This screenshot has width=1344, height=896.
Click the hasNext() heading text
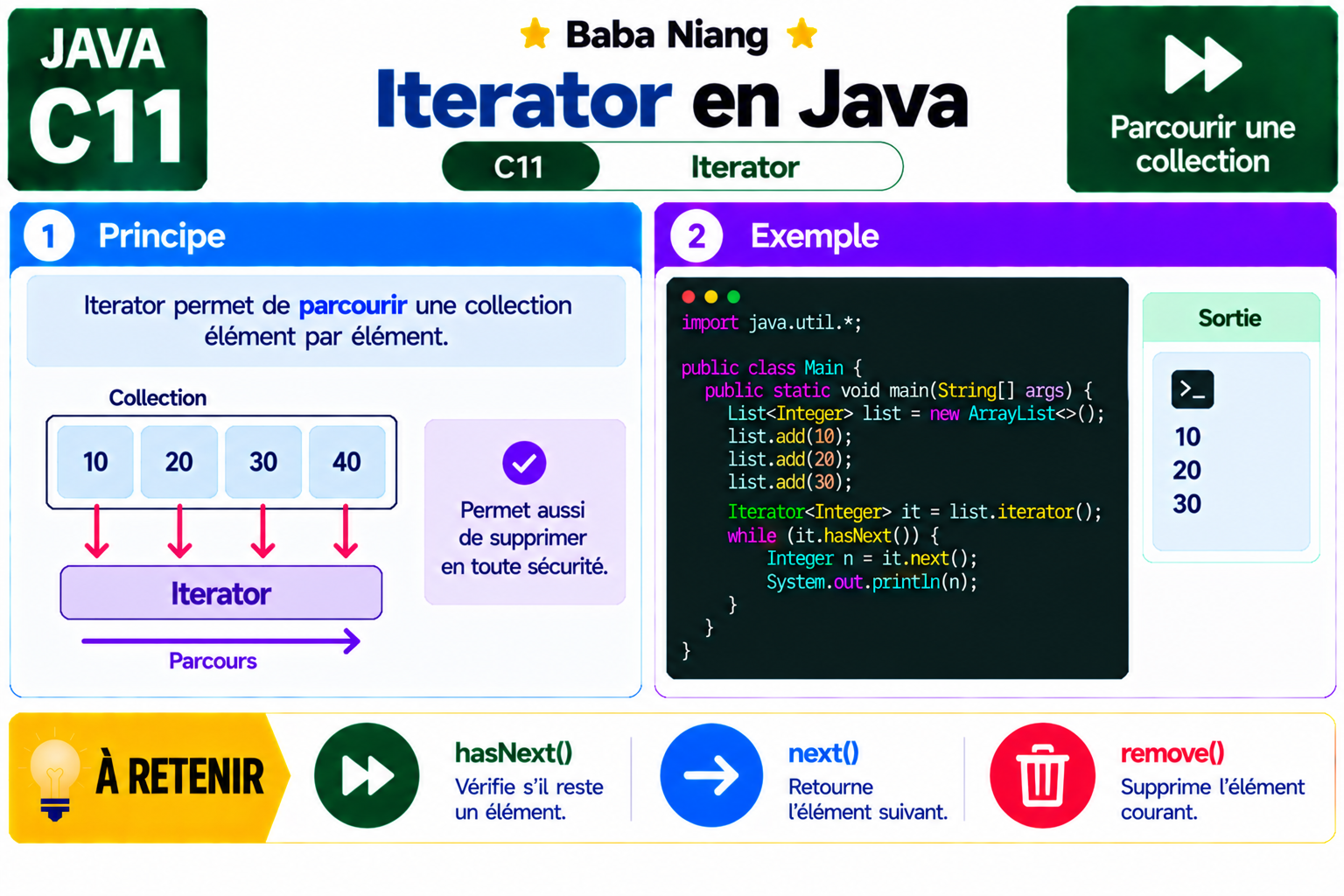coord(514,752)
